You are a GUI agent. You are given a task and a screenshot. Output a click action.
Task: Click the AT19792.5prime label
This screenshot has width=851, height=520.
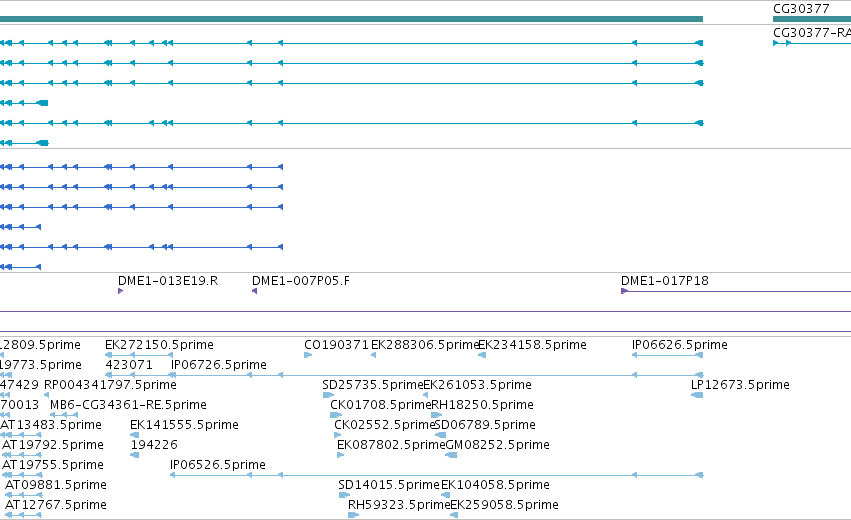point(53,445)
